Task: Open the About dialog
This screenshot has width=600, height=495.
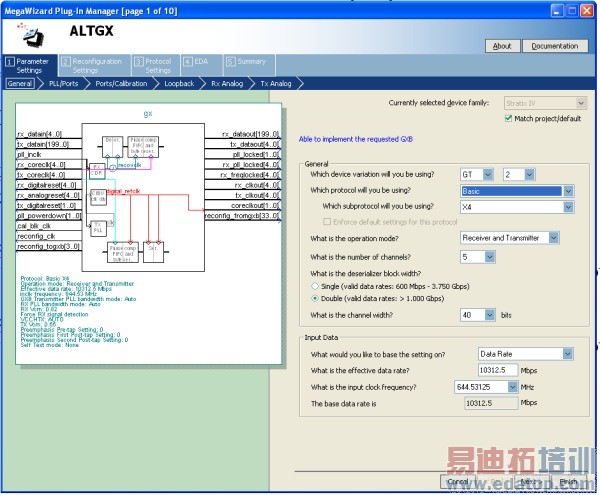Action: point(503,46)
